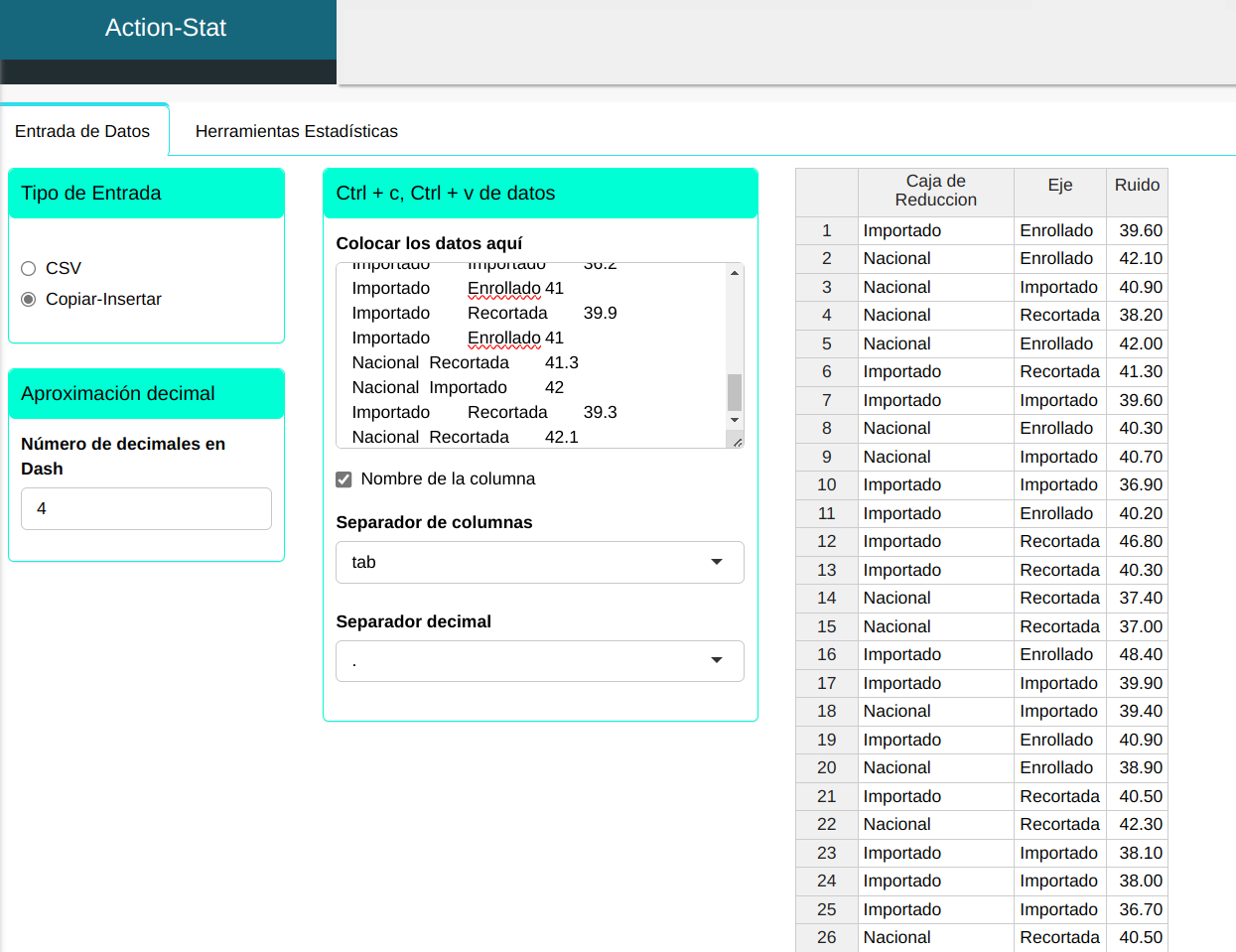The width and height of the screenshot is (1236, 952).
Task: Switch to Herramientas Estadísticas tab
Action: [x=296, y=131]
